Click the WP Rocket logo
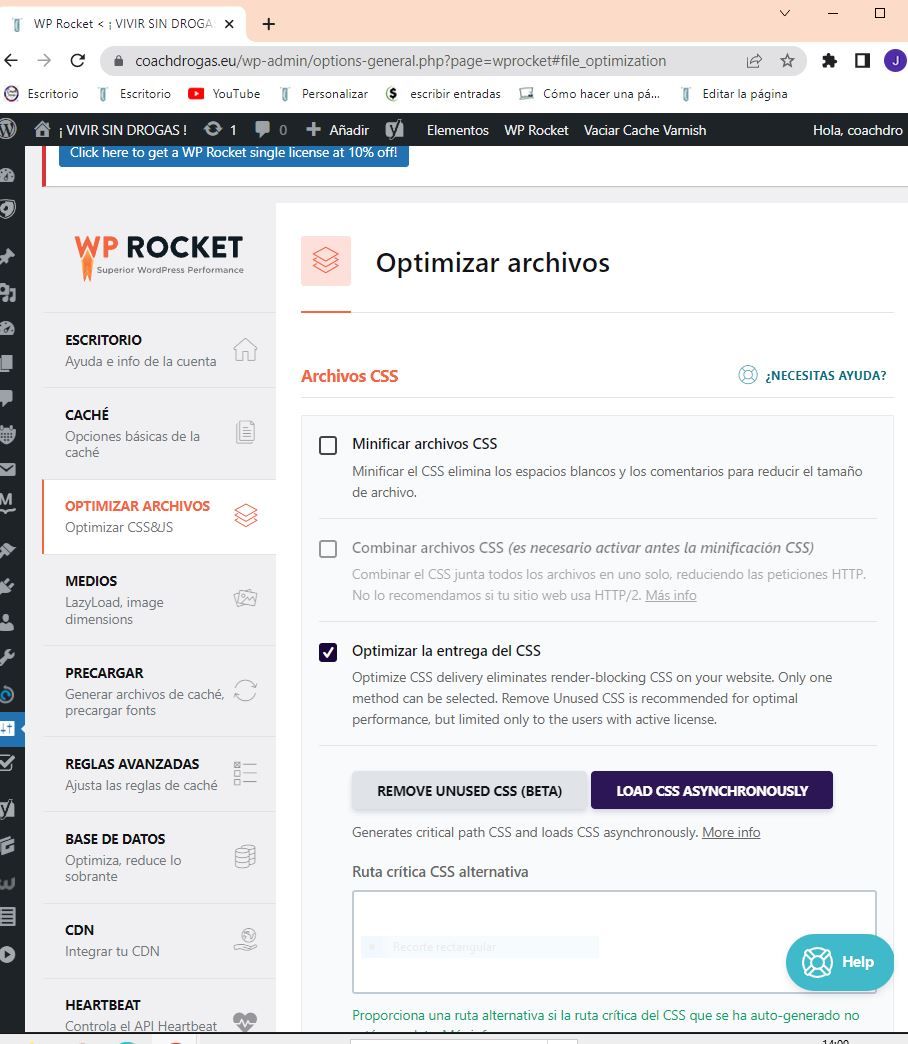Image resolution: width=908 pixels, height=1044 pixels. click(158, 256)
